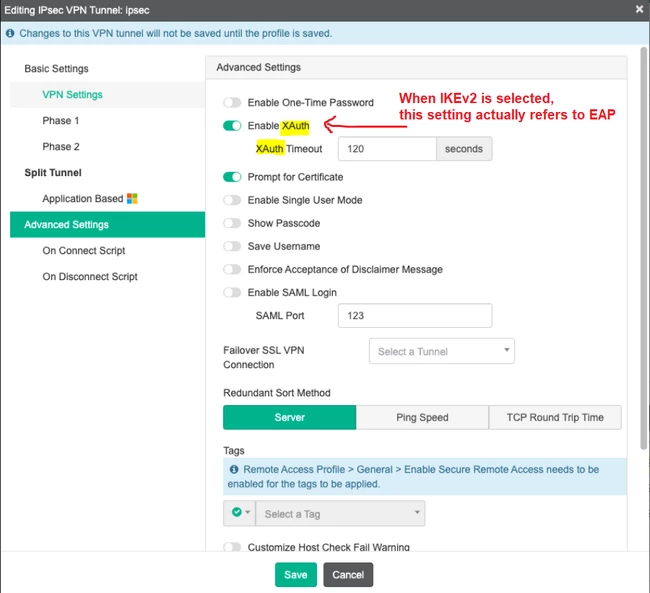This screenshot has width=650, height=593.
Task: Click the XAuth Timeout value field
Action: point(387,148)
